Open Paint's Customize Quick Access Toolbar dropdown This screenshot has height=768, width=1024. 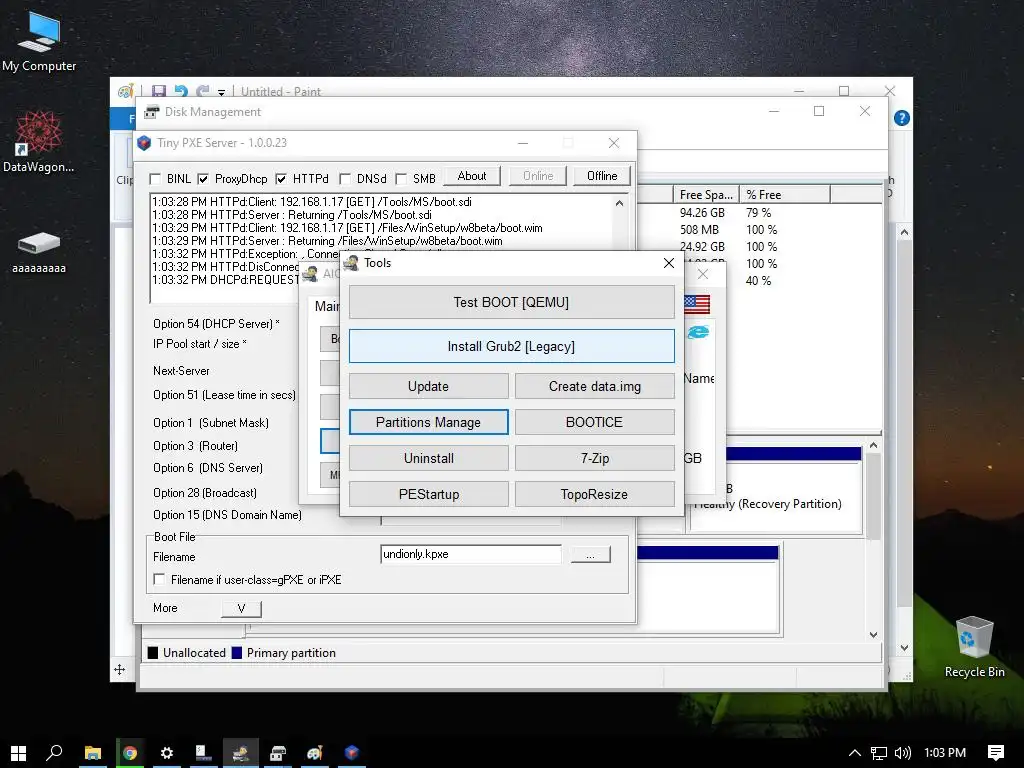[221, 92]
